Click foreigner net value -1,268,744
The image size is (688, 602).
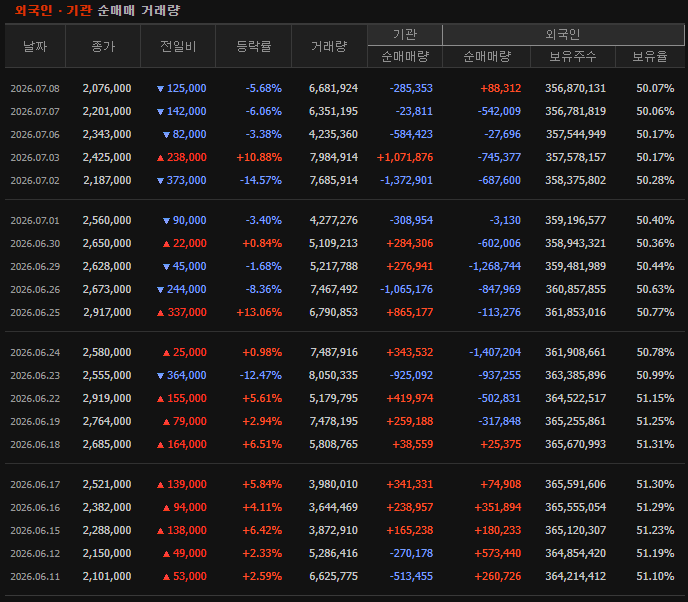(x=495, y=266)
